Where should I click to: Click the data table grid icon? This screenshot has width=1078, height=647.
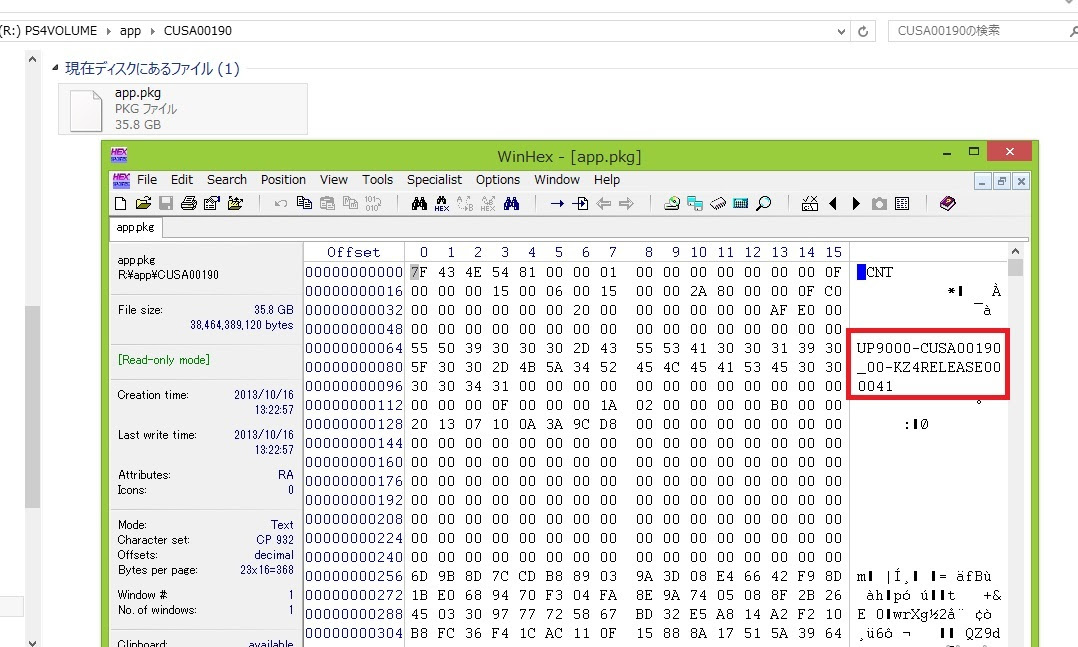coord(902,204)
